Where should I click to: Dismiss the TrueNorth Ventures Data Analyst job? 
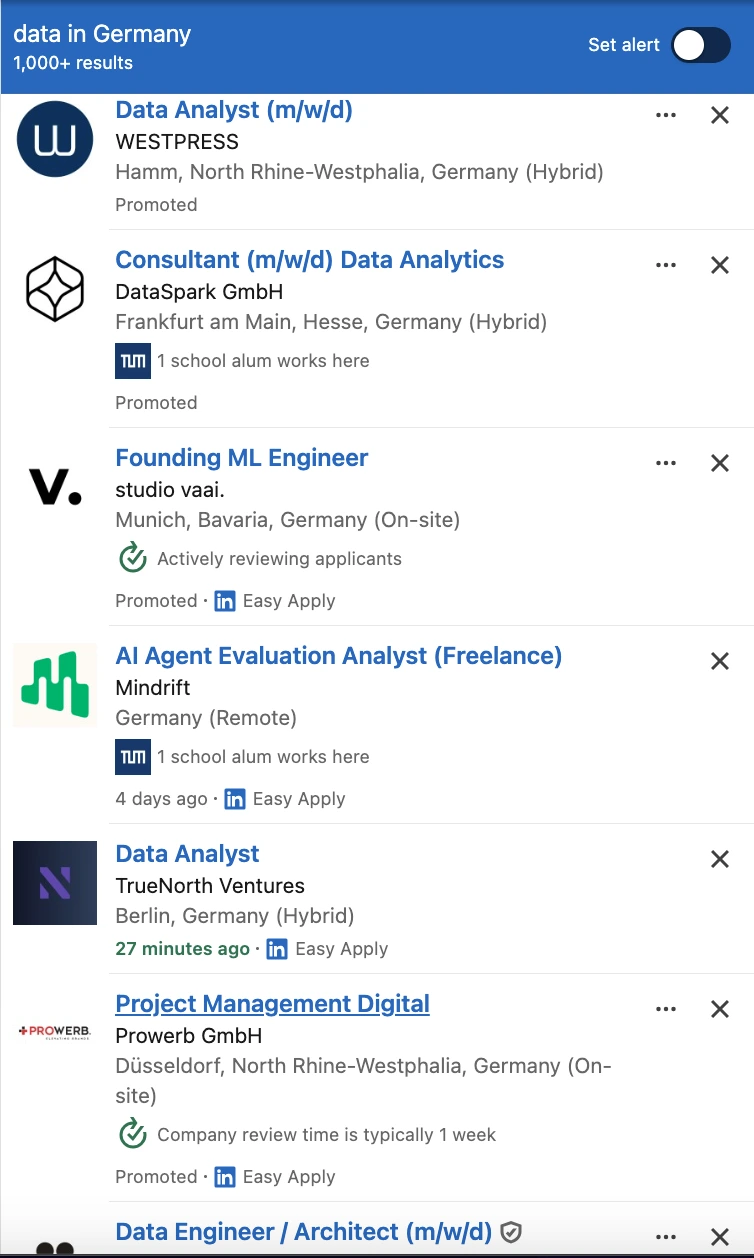click(719, 859)
